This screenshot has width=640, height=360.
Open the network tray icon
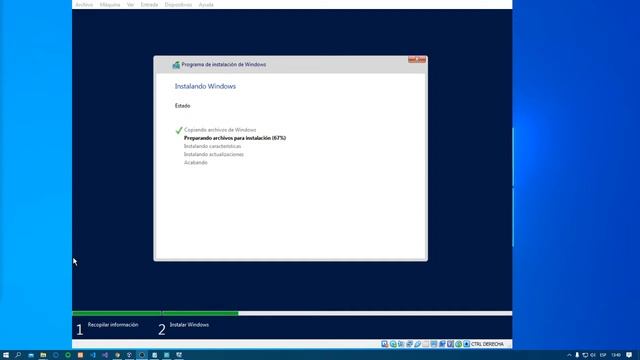coord(585,355)
